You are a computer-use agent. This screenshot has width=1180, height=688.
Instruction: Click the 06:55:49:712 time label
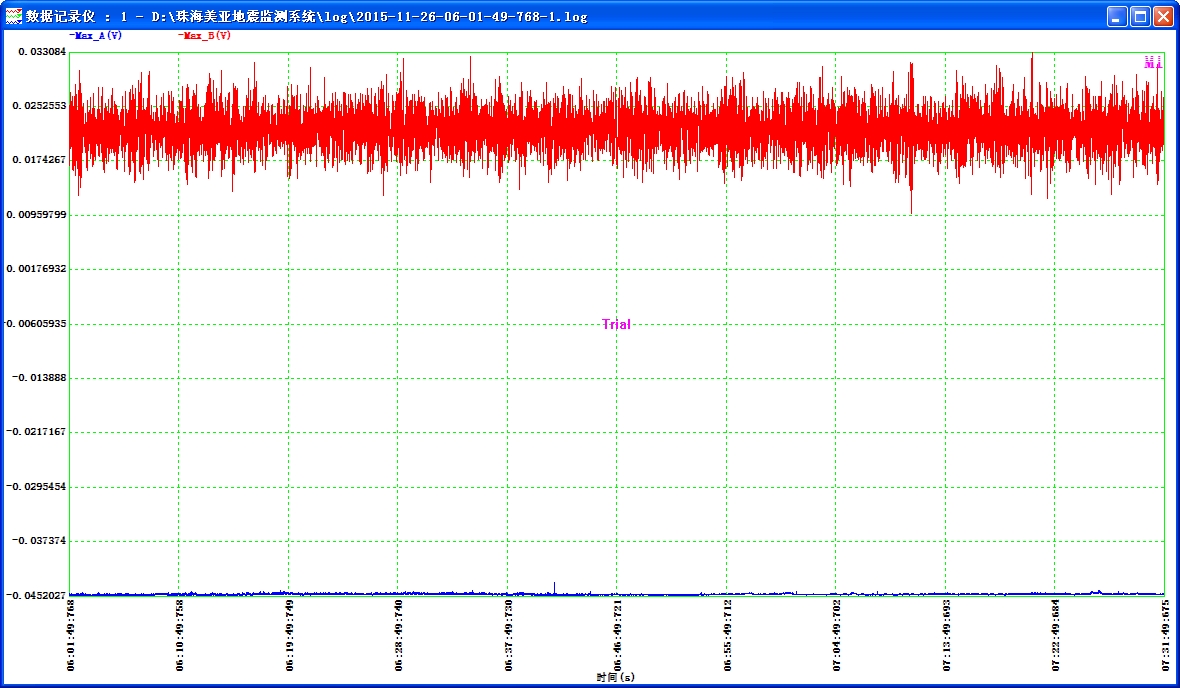tap(727, 635)
